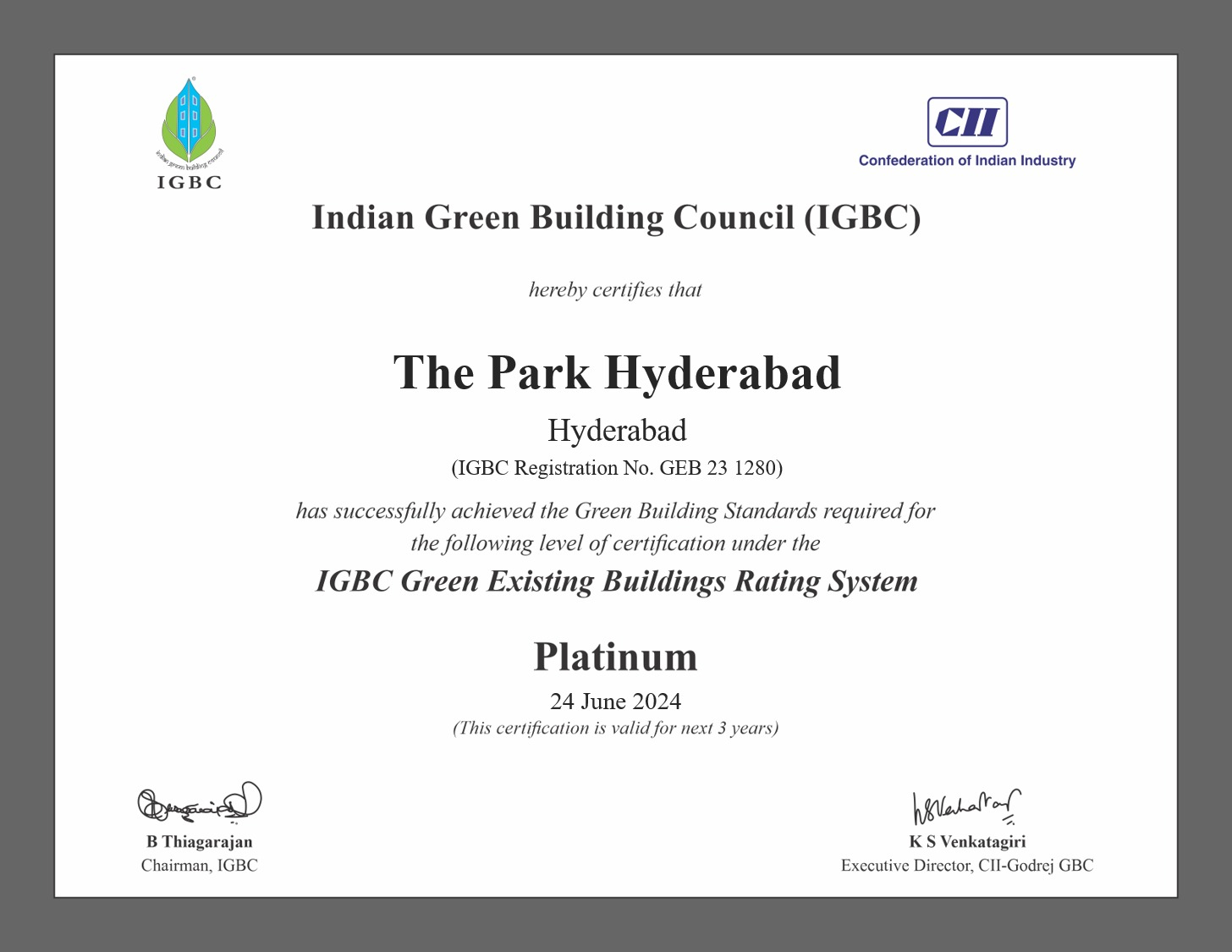Viewport: 1232px width, 952px height.
Task: Select the name 'K S Venkatagiri'
Action: click(x=967, y=841)
